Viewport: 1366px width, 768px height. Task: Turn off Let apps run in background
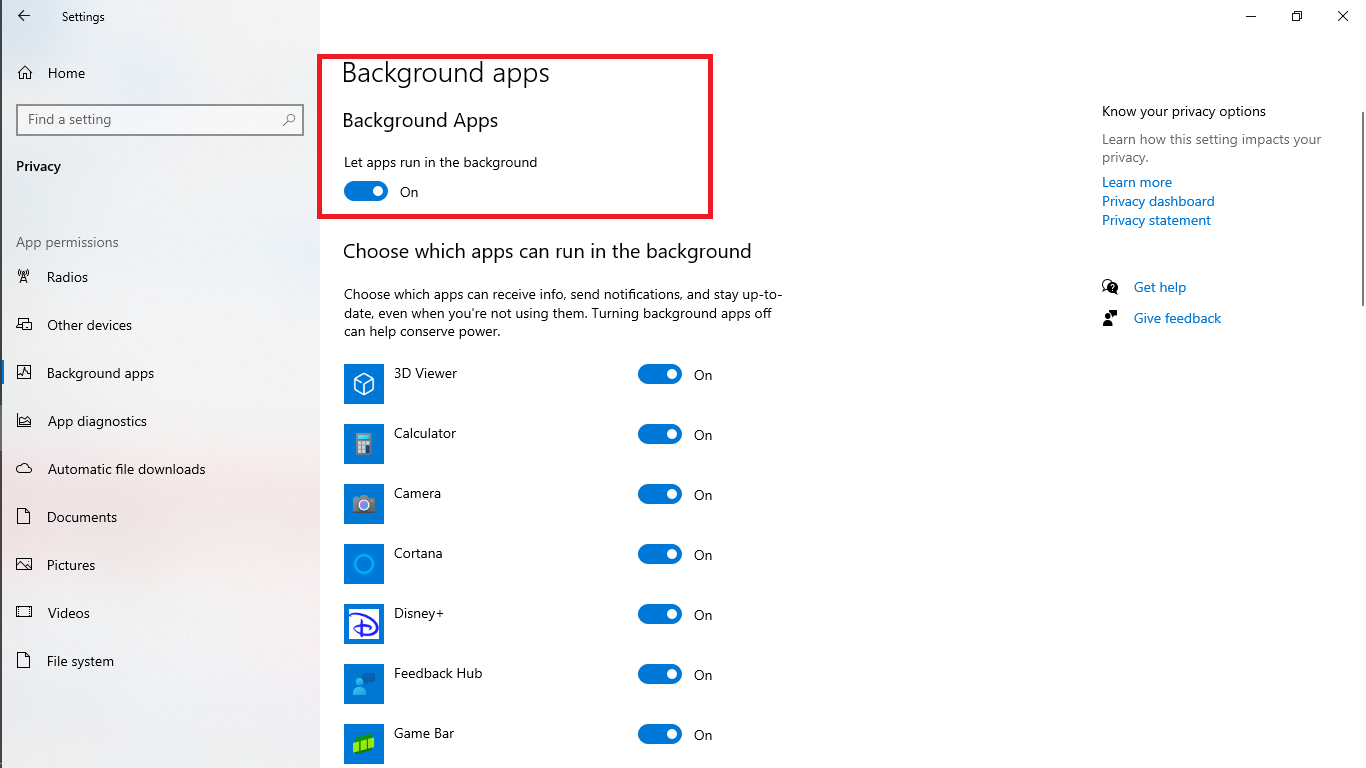[366, 191]
